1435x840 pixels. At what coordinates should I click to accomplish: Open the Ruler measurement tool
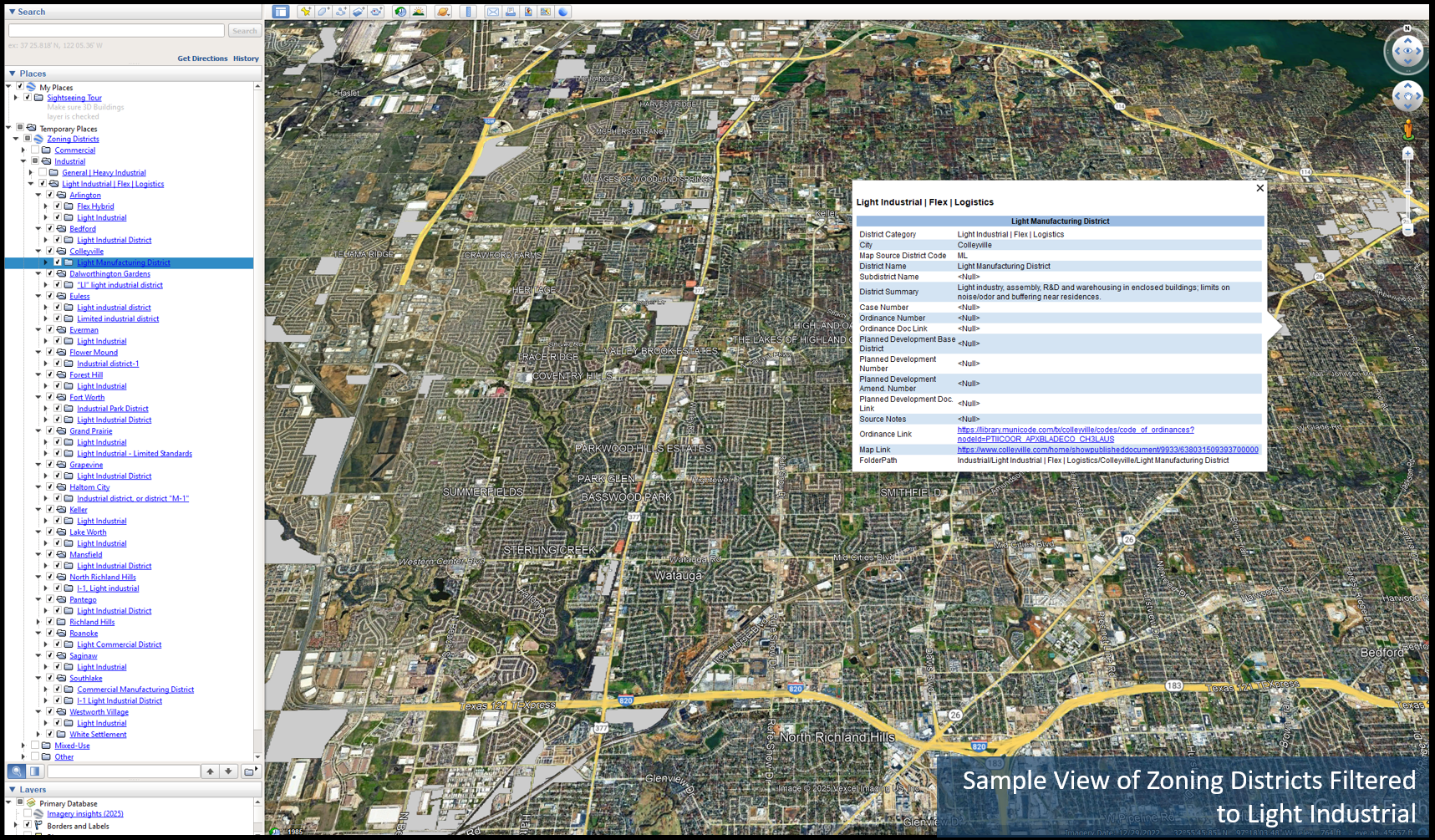pyautogui.click(x=467, y=11)
